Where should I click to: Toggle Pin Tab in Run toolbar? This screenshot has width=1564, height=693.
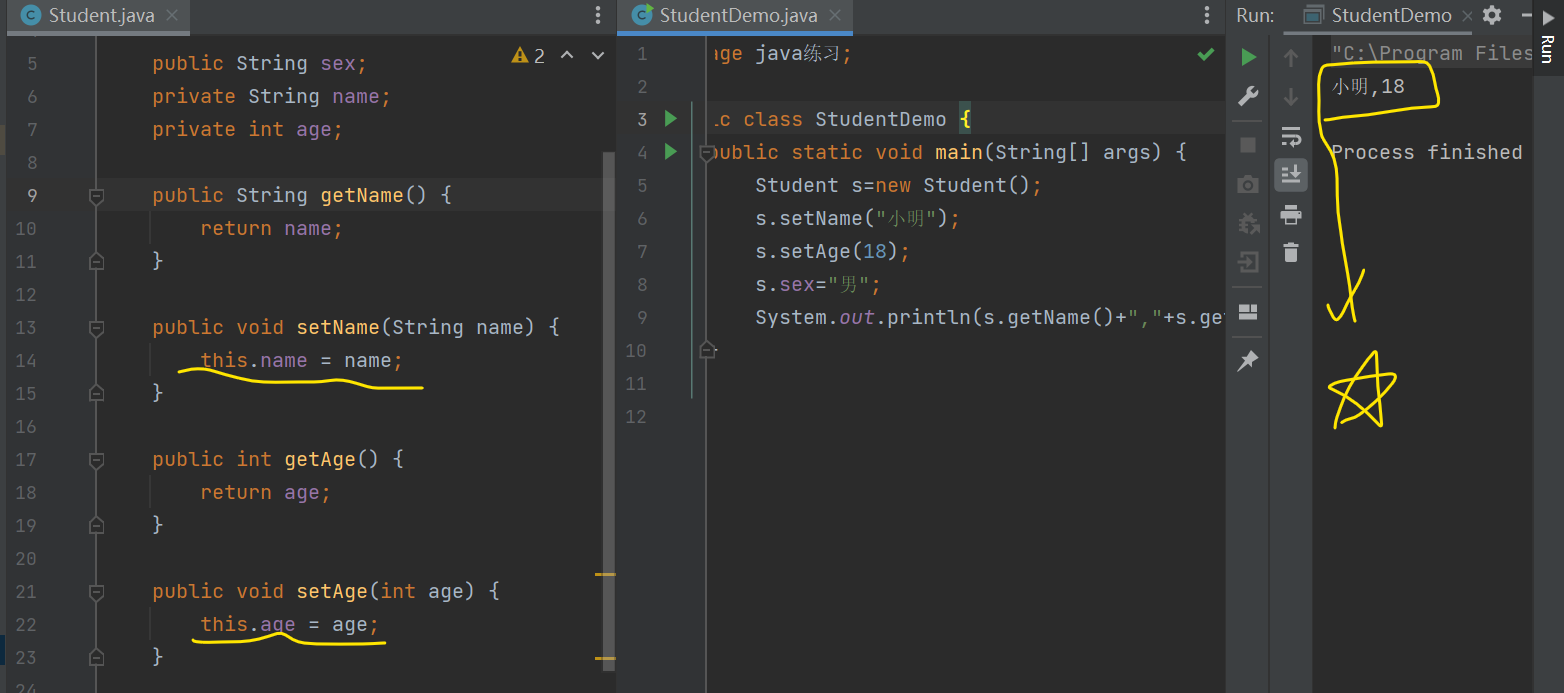(1248, 360)
